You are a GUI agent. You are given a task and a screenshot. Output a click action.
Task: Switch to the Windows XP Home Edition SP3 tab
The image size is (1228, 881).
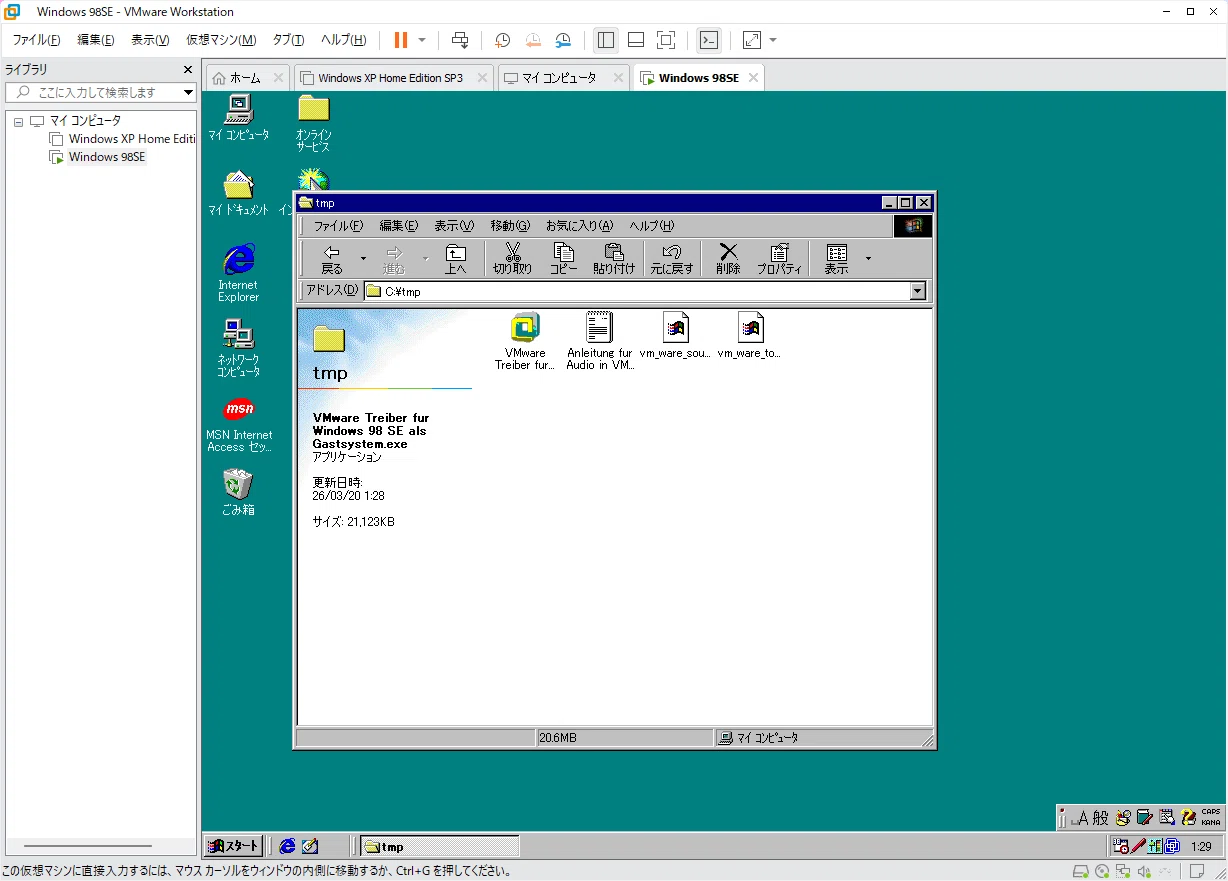(x=393, y=78)
